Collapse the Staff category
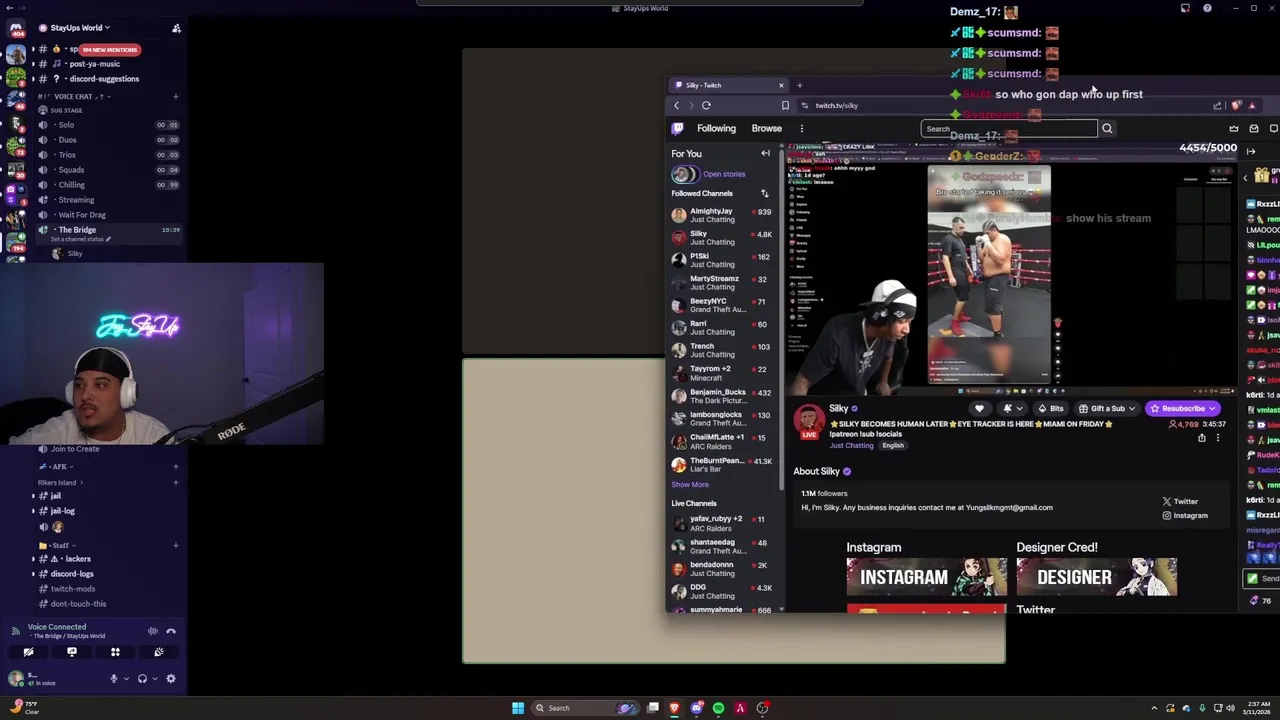The height and width of the screenshot is (720, 1280). pyautogui.click(x=56, y=546)
